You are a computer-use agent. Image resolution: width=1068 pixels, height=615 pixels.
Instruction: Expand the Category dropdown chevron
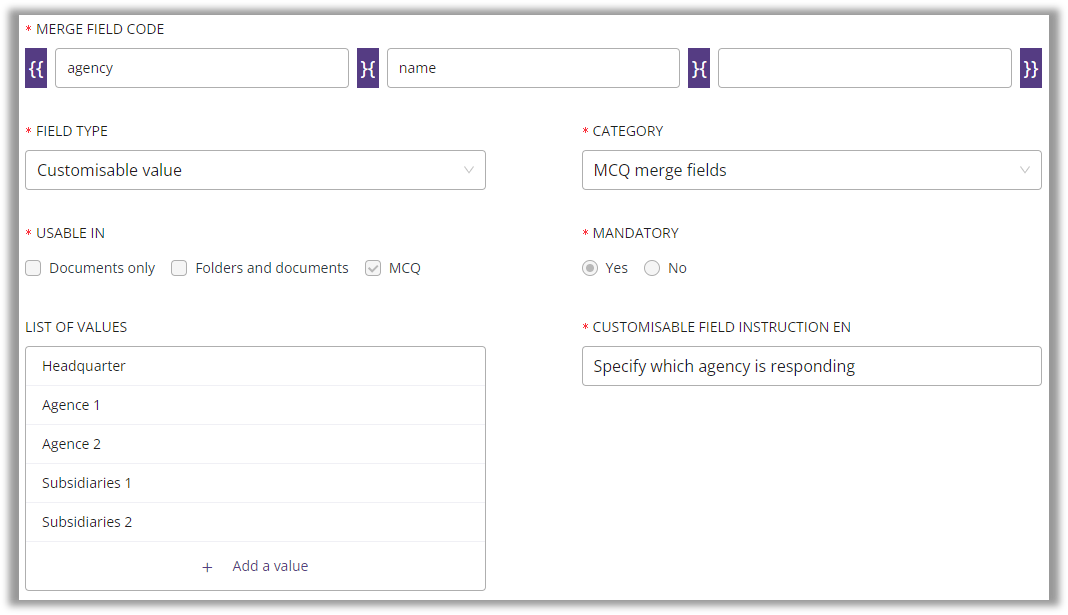(x=1024, y=170)
